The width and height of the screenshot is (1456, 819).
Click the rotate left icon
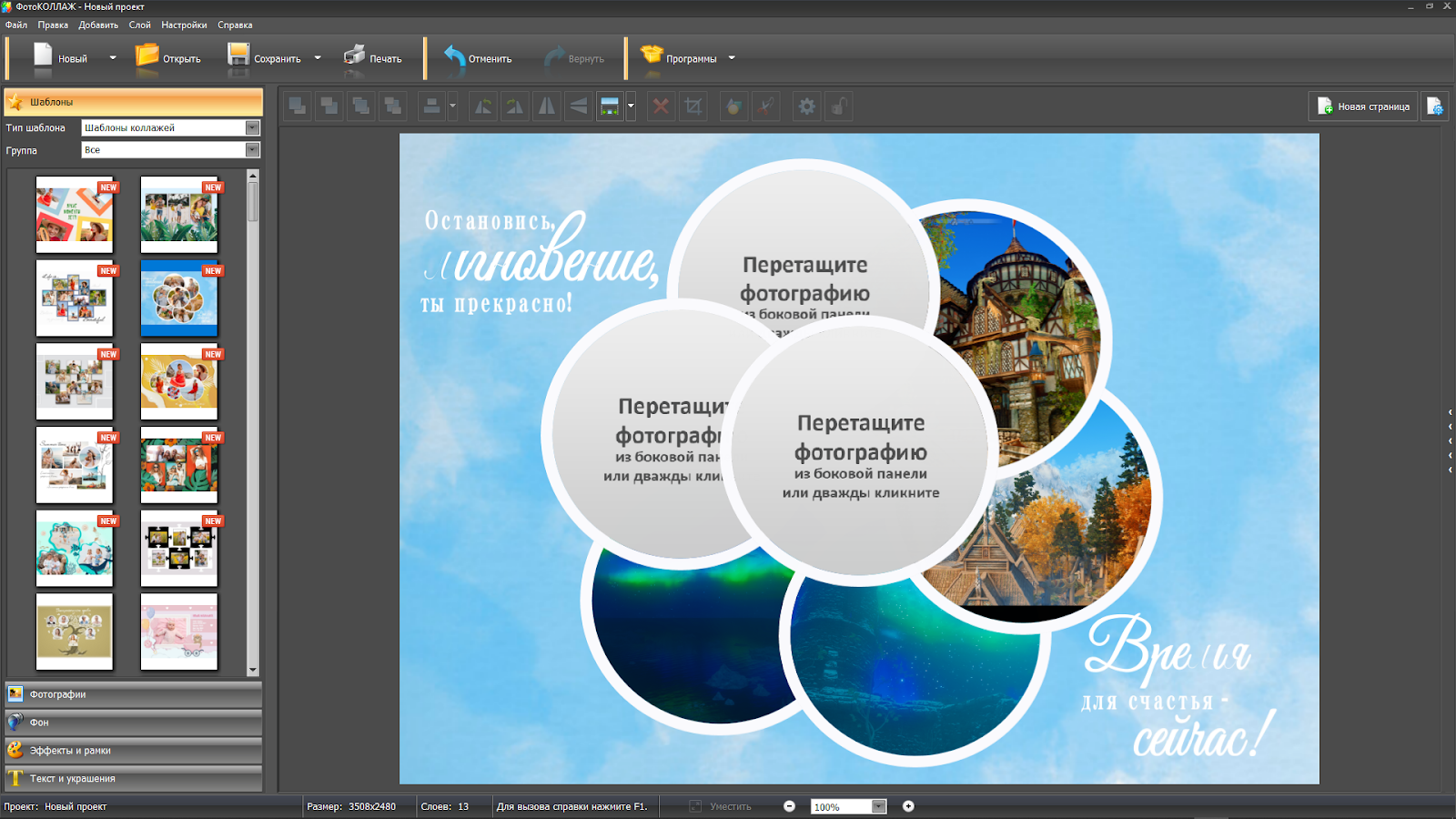(x=483, y=106)
